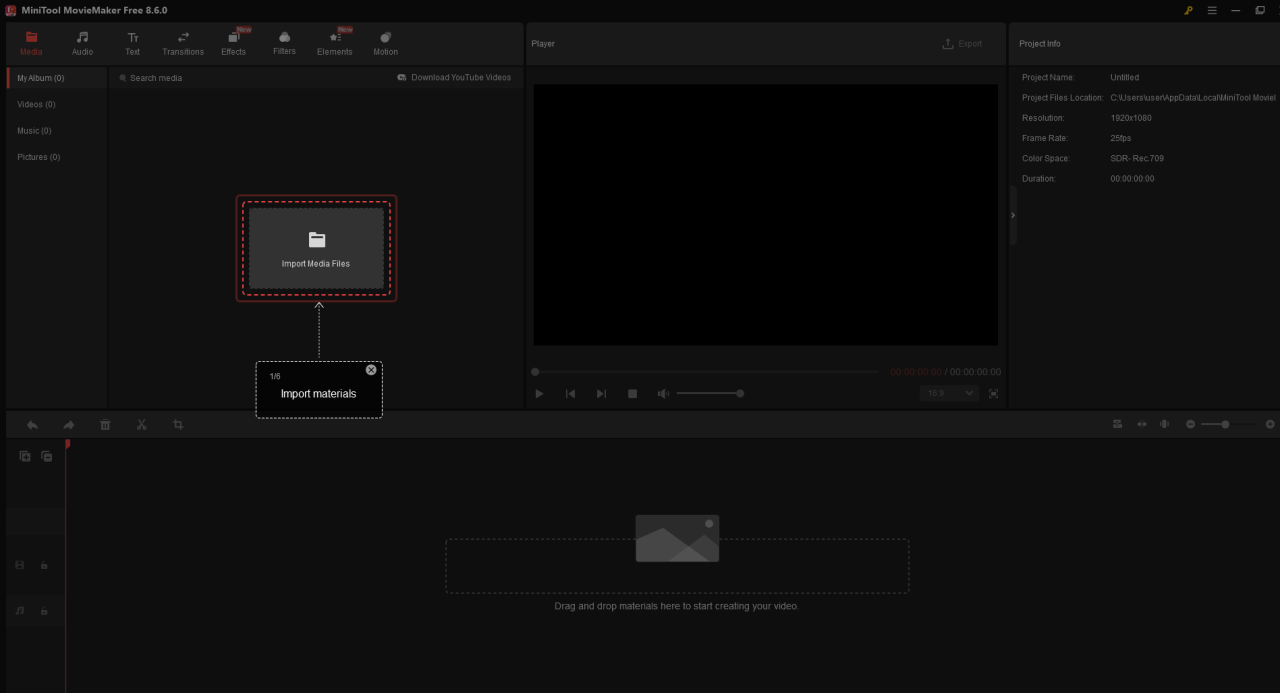
Task: Click the Export button
Action: click(962, 44)
